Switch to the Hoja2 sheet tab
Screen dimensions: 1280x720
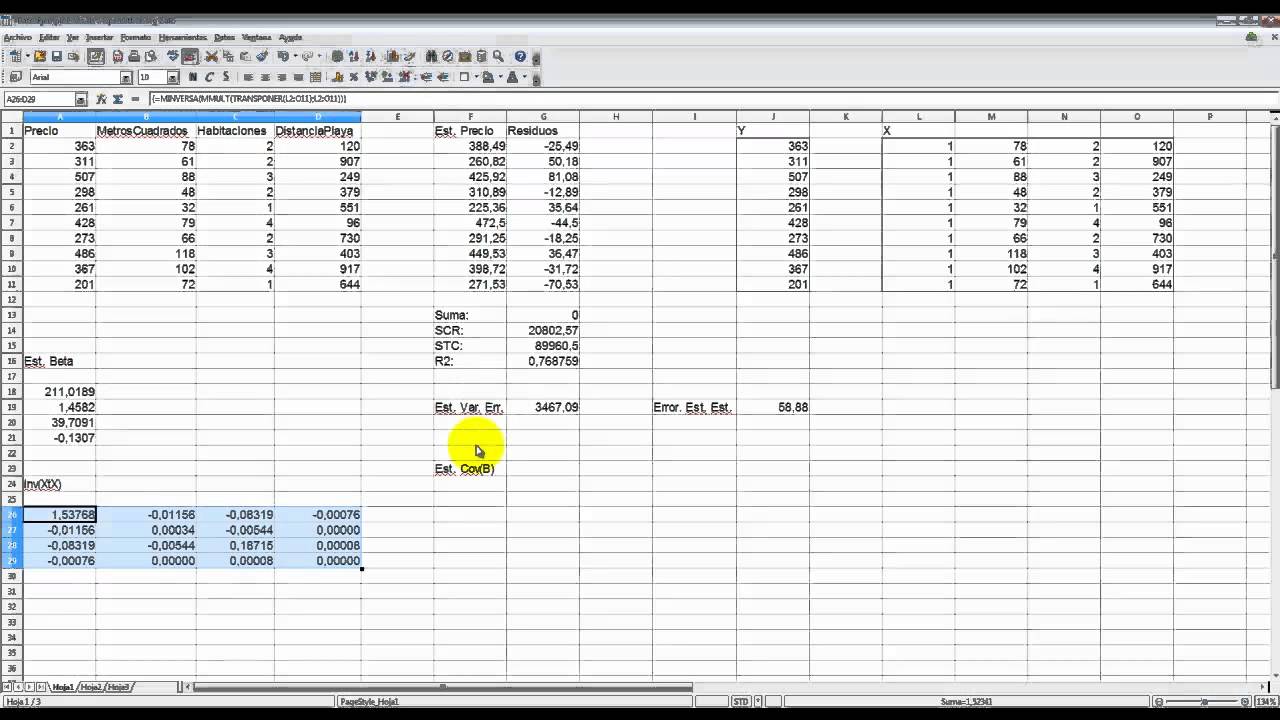coord(91,687)
